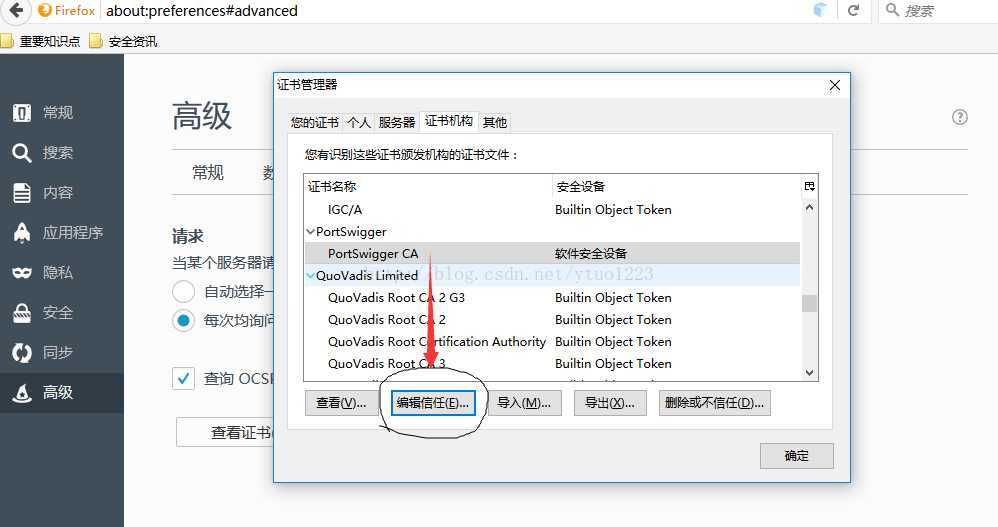Select the 自动选择 radio button
The image size is (998, 527).
183,292
